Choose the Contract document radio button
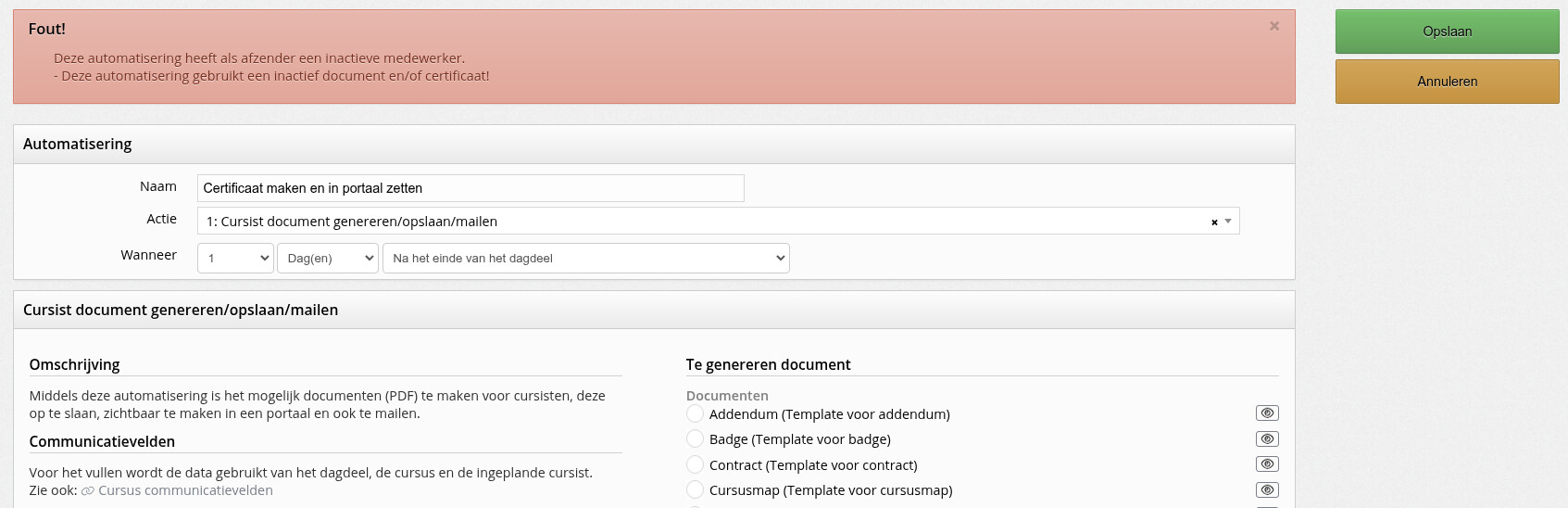Screen dimensions: 1568x508 (695, 464)
